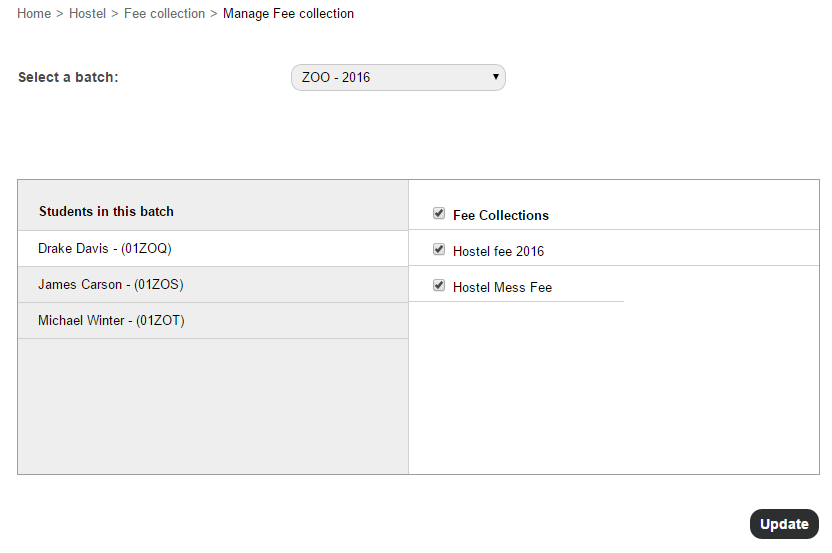Open the ZOO - 2016 batch dropdown
832x553 pixels.
click(398, 77)
